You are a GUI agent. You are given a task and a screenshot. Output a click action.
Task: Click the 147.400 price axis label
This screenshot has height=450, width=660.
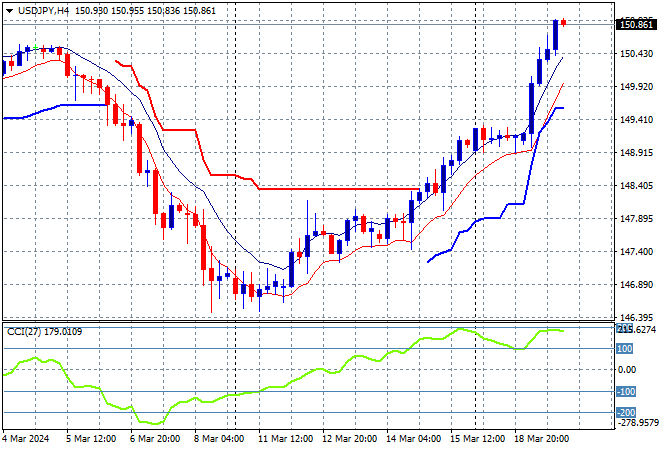point(635,252)
